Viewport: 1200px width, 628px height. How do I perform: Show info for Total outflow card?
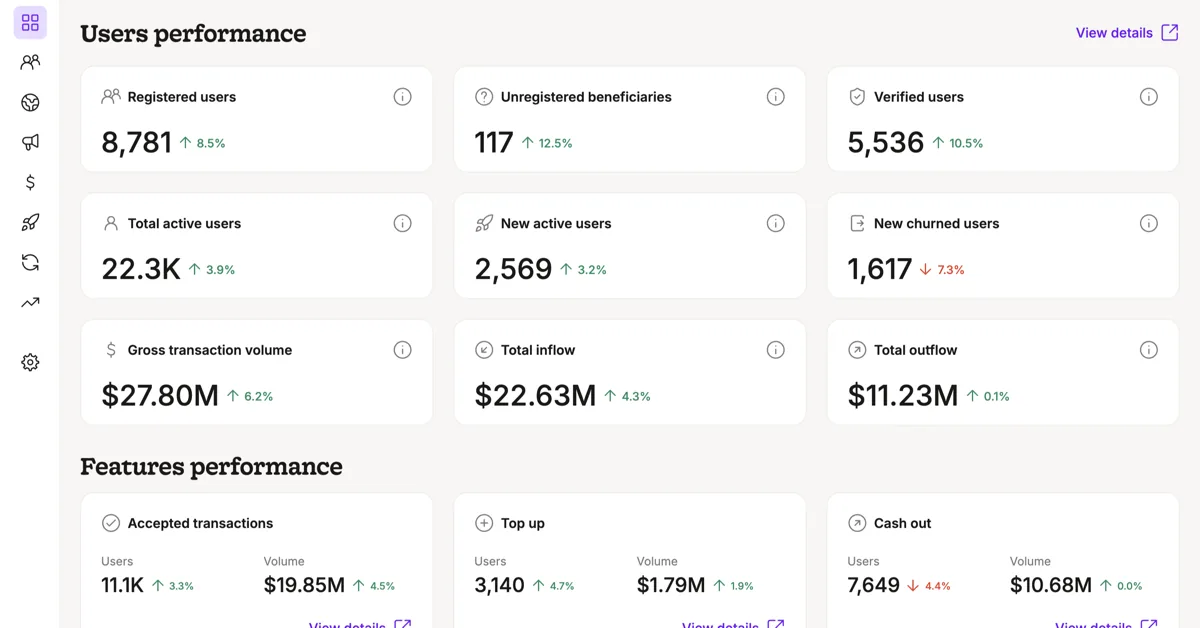click(x=1148, y=350)
